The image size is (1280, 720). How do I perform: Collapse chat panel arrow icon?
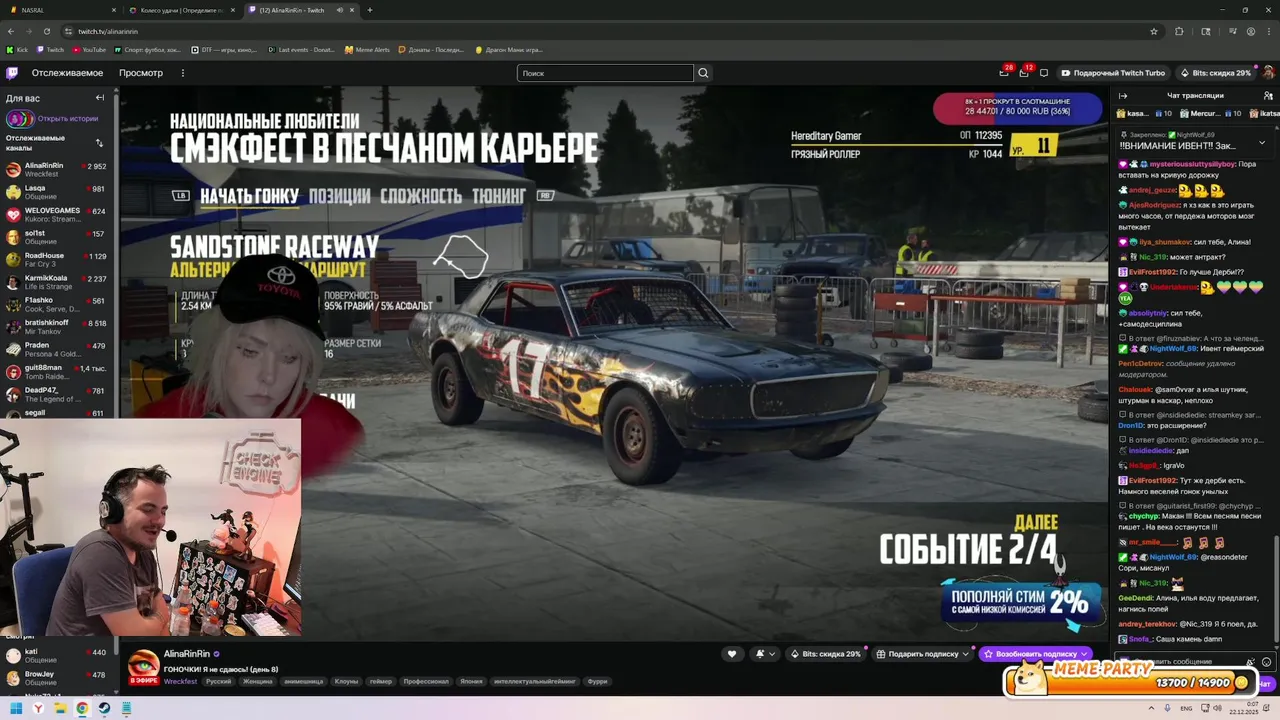[x=1122, y=96]
